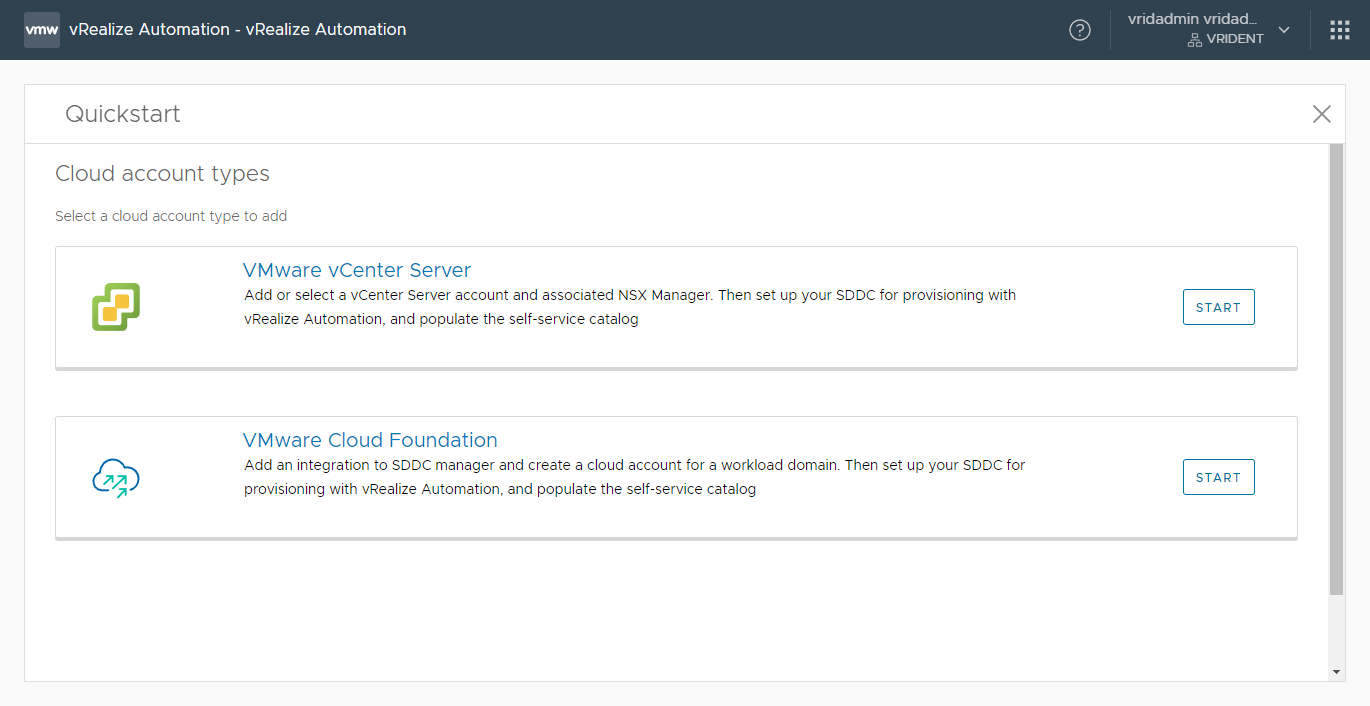
Task: Open the services grid apps icon
Action: click(1340, 30)
